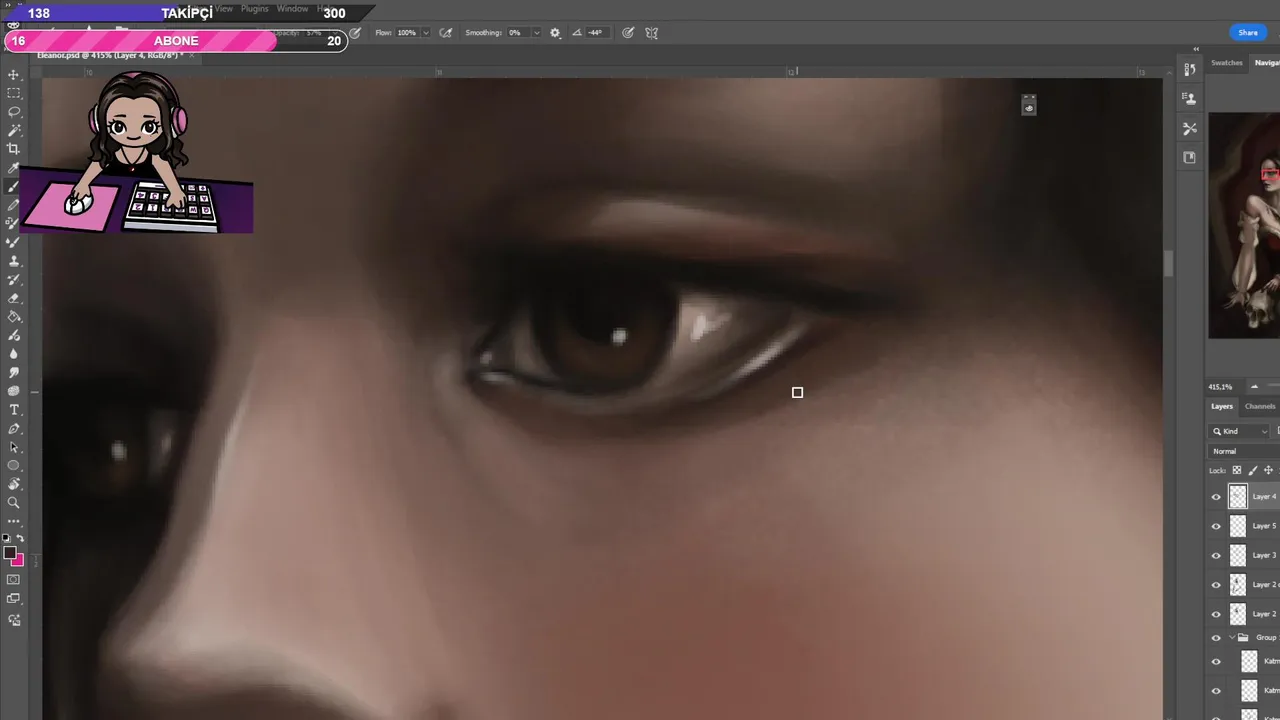This screenshot has height=720, width=1280.
Task: Swap foreground and background colors
Action: (20, 538)
